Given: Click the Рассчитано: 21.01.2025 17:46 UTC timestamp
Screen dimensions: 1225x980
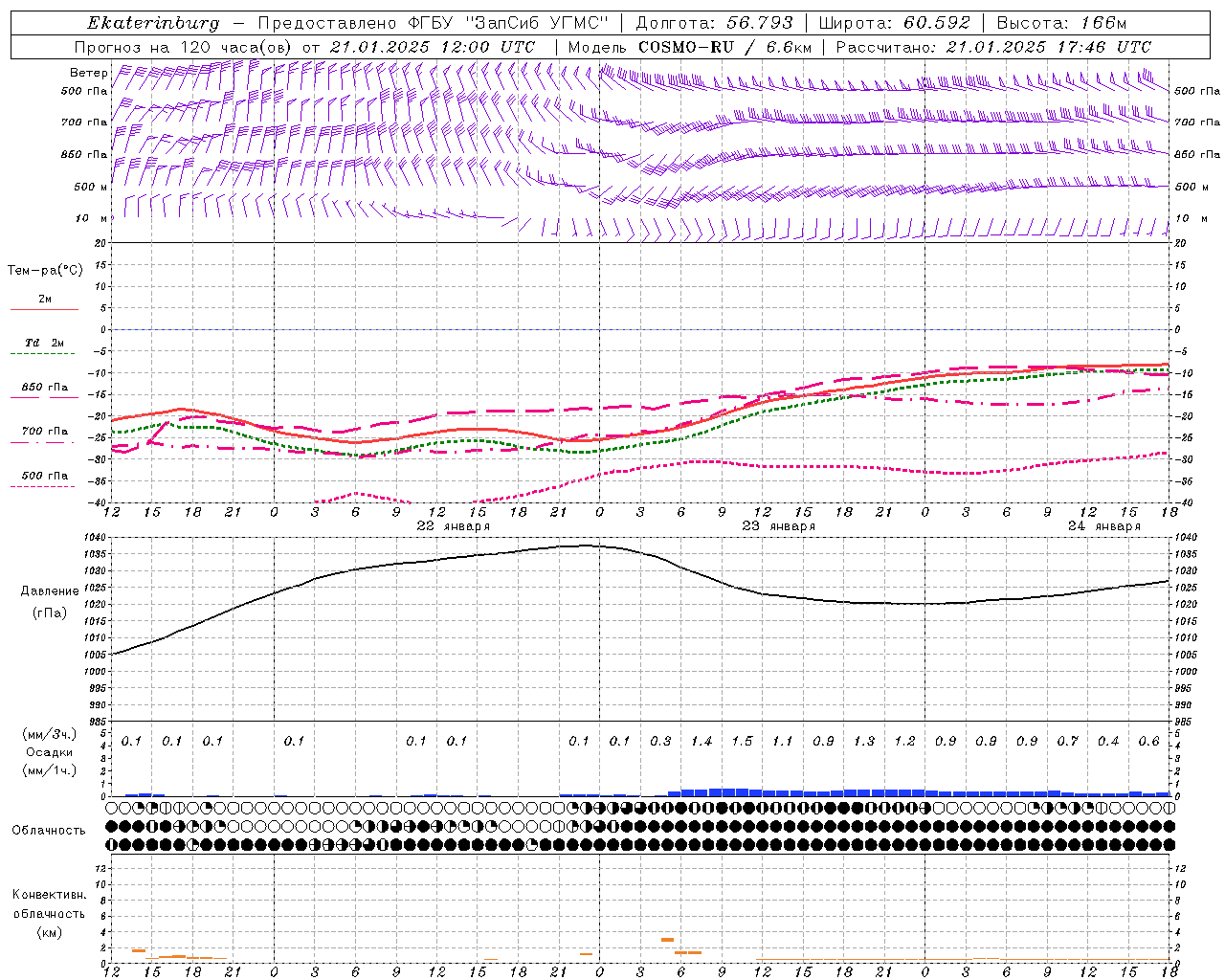Looking at the screenshot, I should 993,47.
